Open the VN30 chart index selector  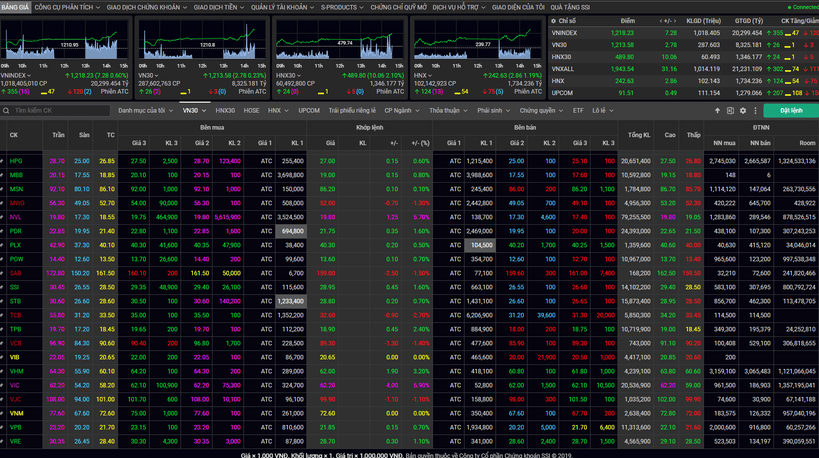(x=148, y=76)
